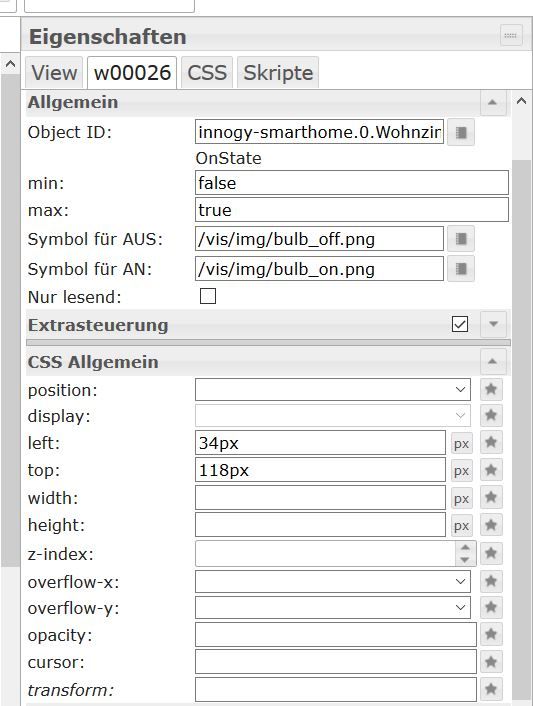Click the star icon beside transform
533x706 pixels.
point(491,689)
